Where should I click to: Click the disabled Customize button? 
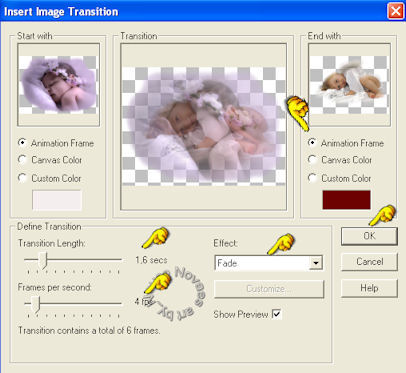tap(269, 289)
